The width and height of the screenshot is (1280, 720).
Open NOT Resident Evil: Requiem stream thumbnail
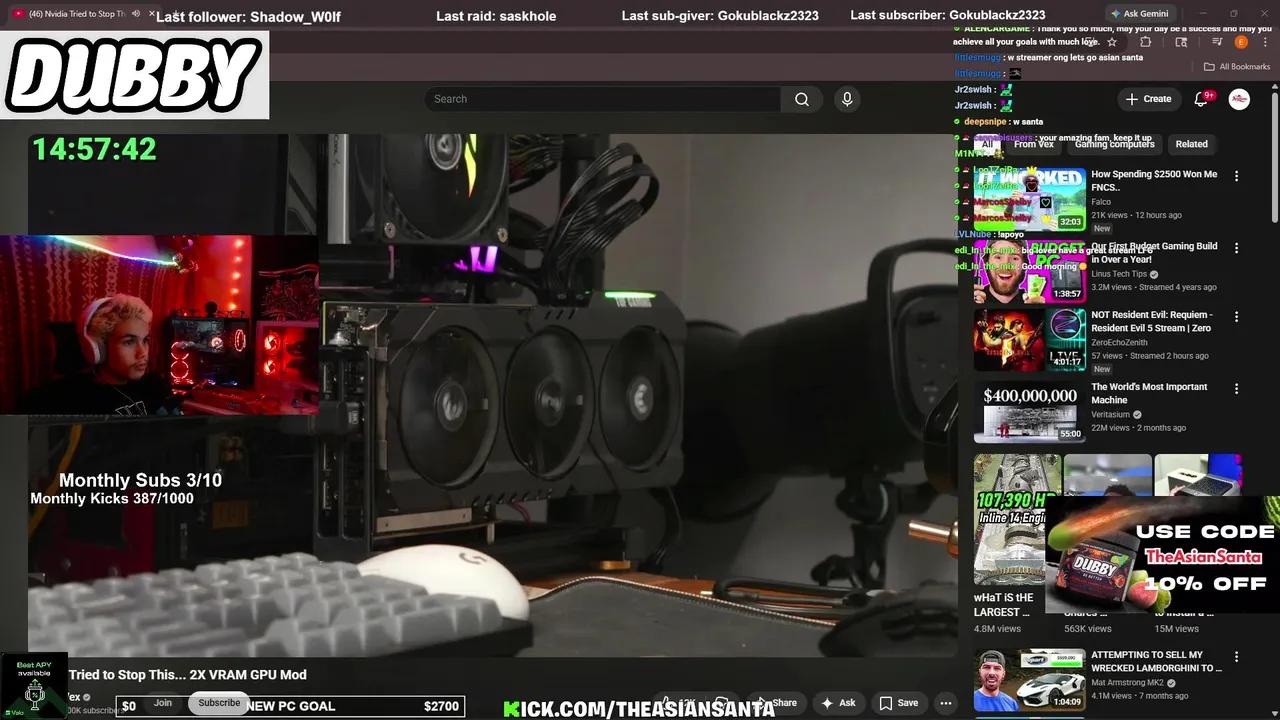pos(1030,340)
